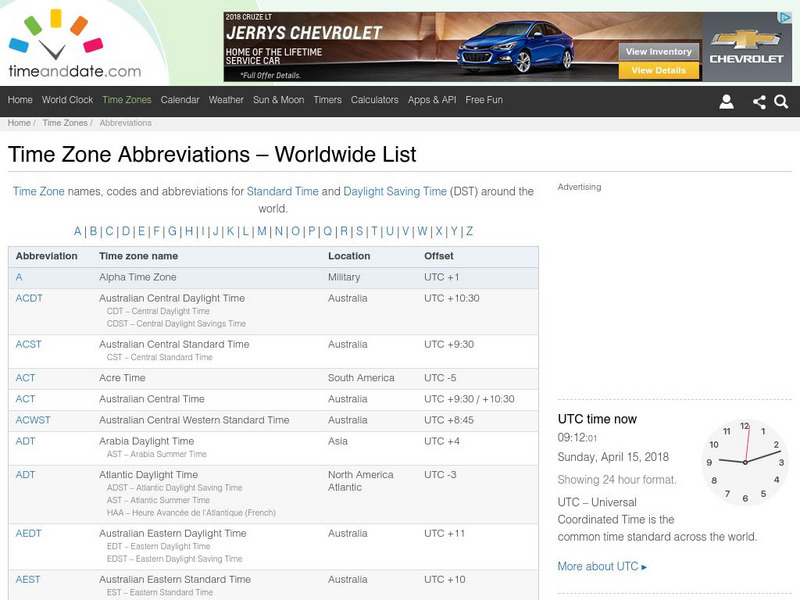Follow the Time Zone link in intro text
The image size is (800, 600).
(x=39, y=191)
